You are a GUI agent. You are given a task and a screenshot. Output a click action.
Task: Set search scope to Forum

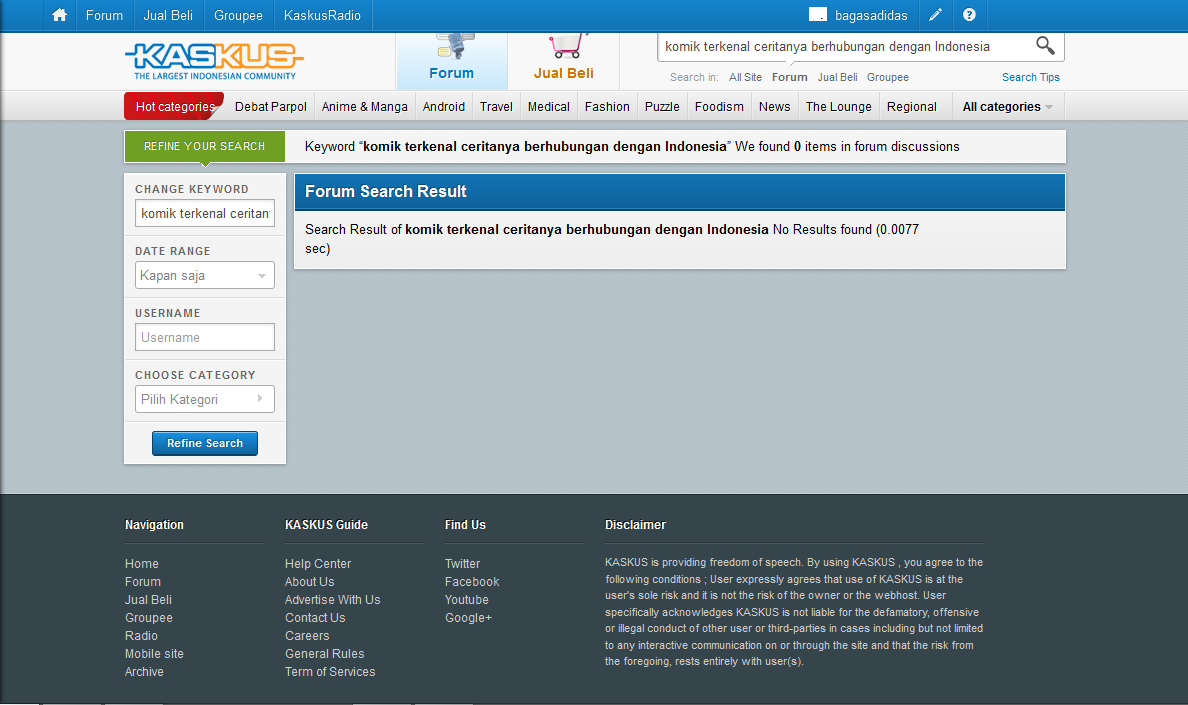click(x=789, y=77)
